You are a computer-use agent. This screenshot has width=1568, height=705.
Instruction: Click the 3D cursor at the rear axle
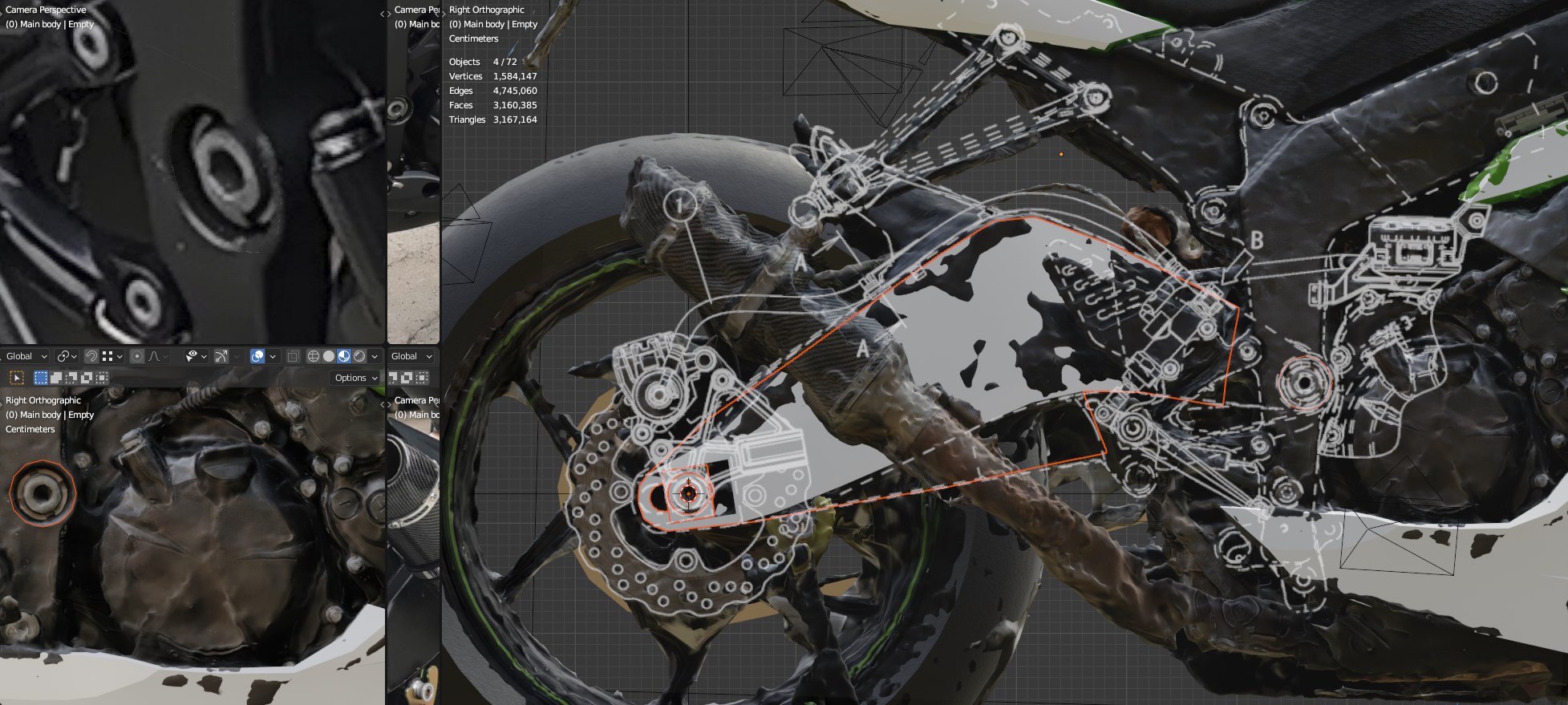point(688,494)
